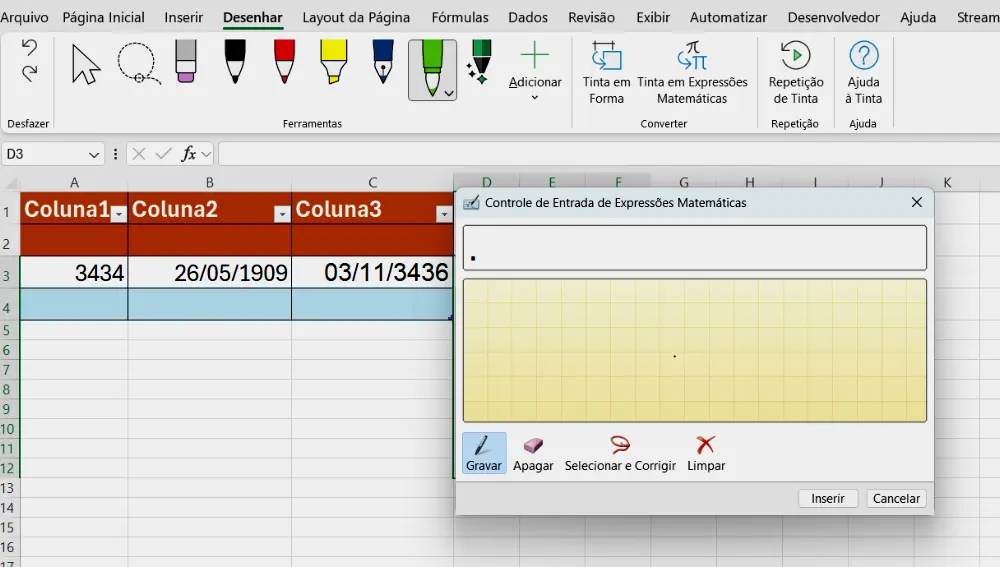This screenshot has width=1000, height=567.
Task: Select cell with 26/05/1909
Action: [x=210, y=272]
